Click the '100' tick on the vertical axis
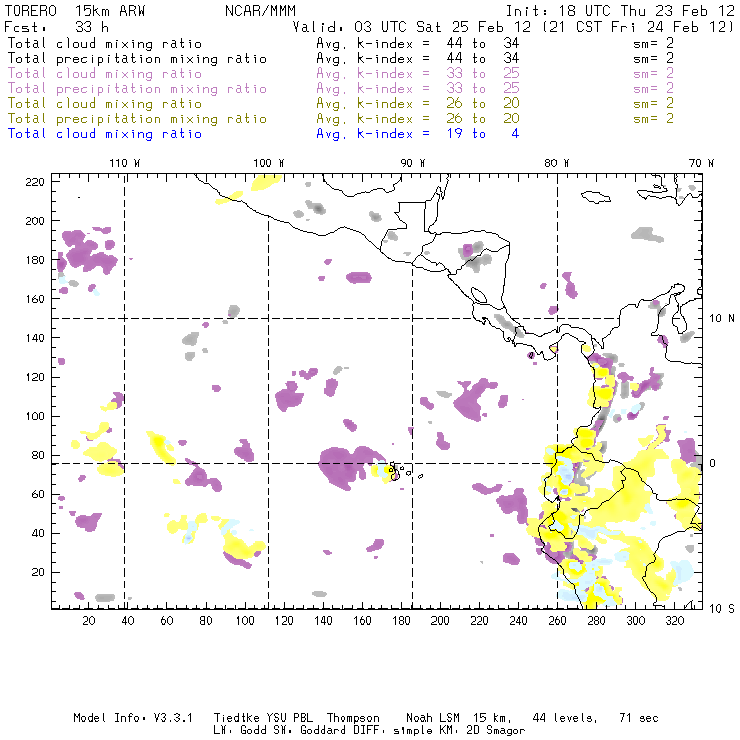The image size is (740, 740). [35, 416]
